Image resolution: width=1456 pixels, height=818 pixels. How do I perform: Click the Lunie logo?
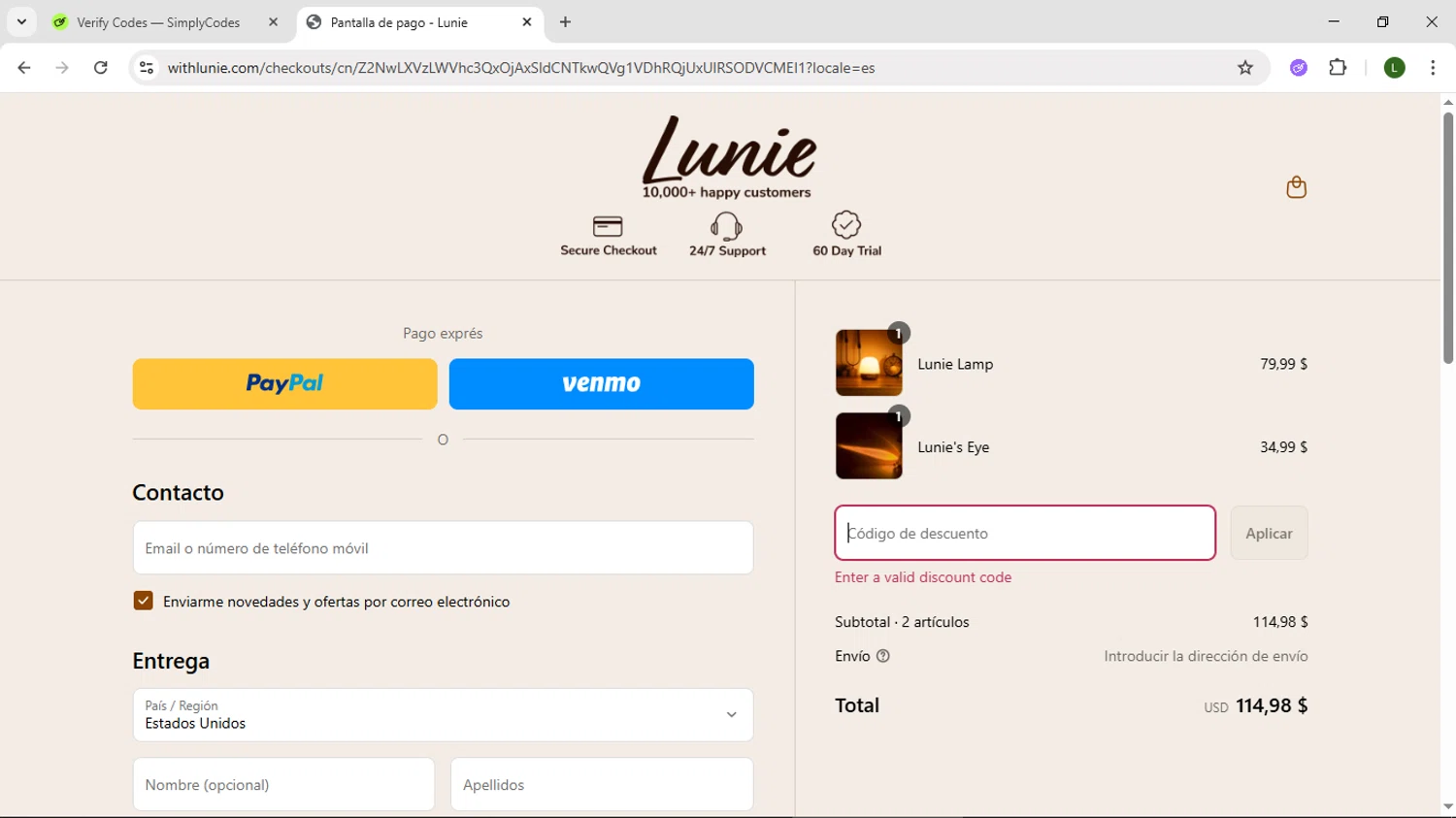728,149
